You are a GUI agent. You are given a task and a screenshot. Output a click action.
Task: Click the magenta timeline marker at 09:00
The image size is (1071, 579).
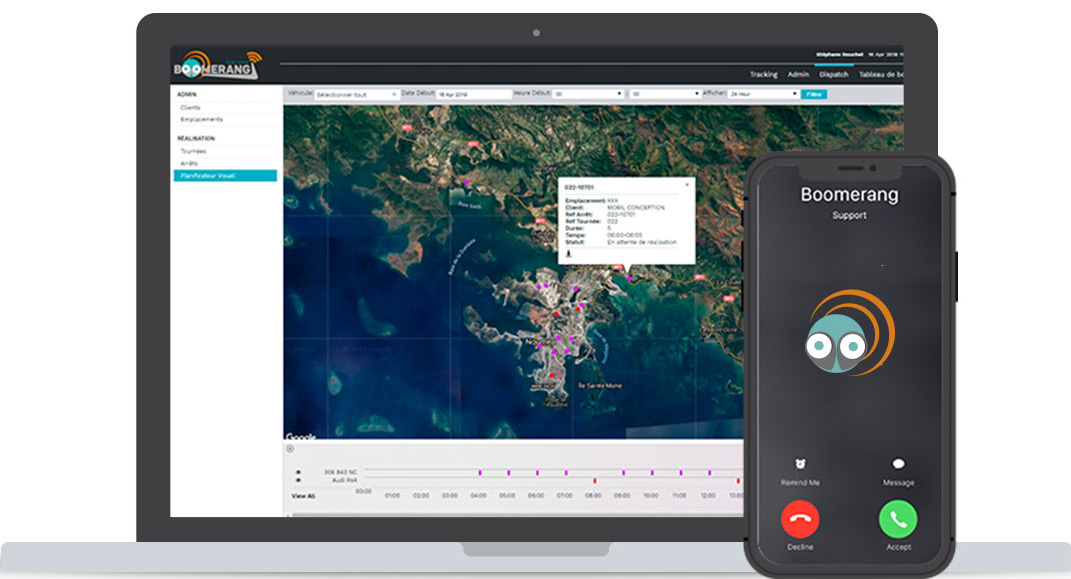coord(624,472)
